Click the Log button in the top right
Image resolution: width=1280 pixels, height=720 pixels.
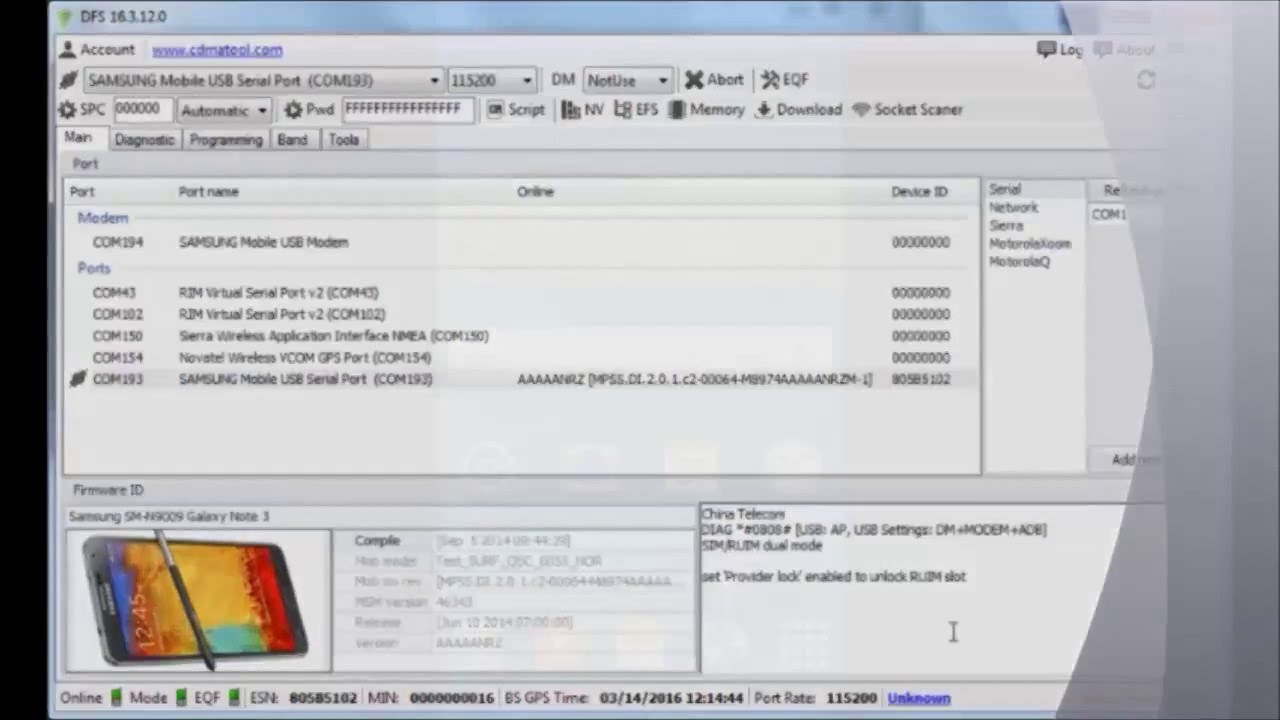click(1060, 49)
